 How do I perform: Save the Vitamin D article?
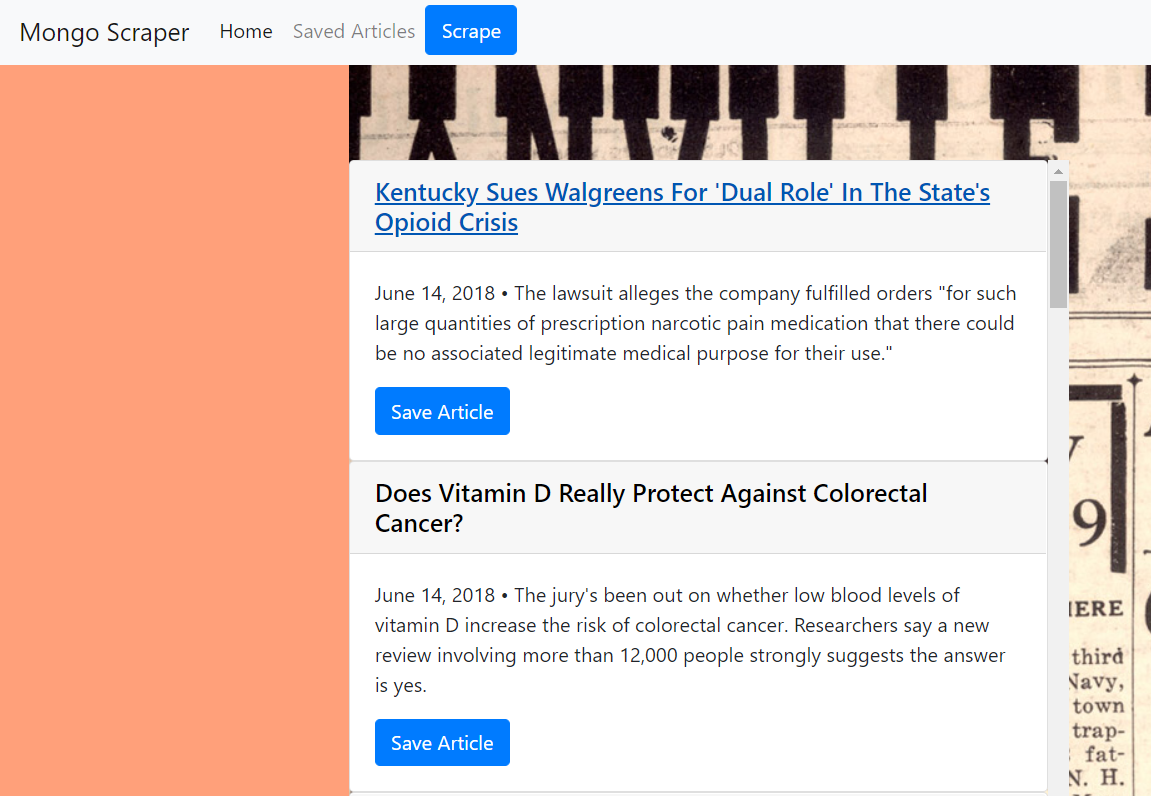point(442,742)
